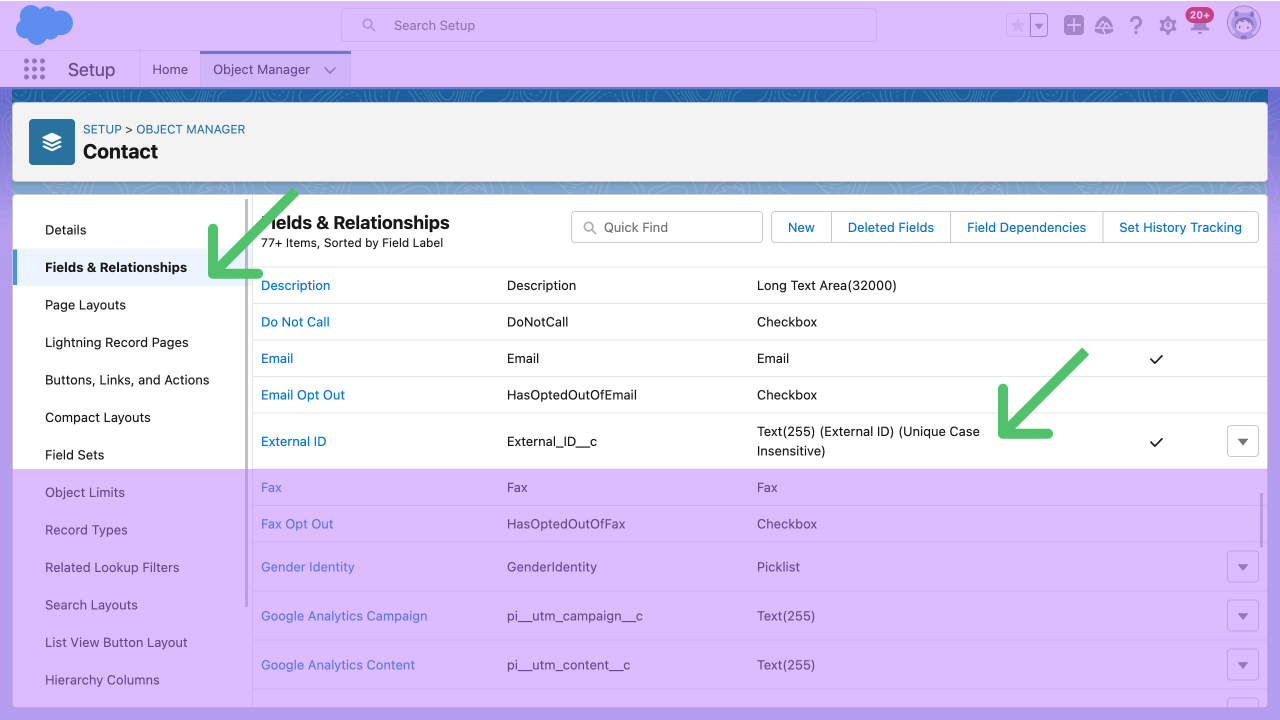The height and width of the screenshot is (720, 1280).
Task: Click the pi__utm_content__c API name
Action: 569,665
